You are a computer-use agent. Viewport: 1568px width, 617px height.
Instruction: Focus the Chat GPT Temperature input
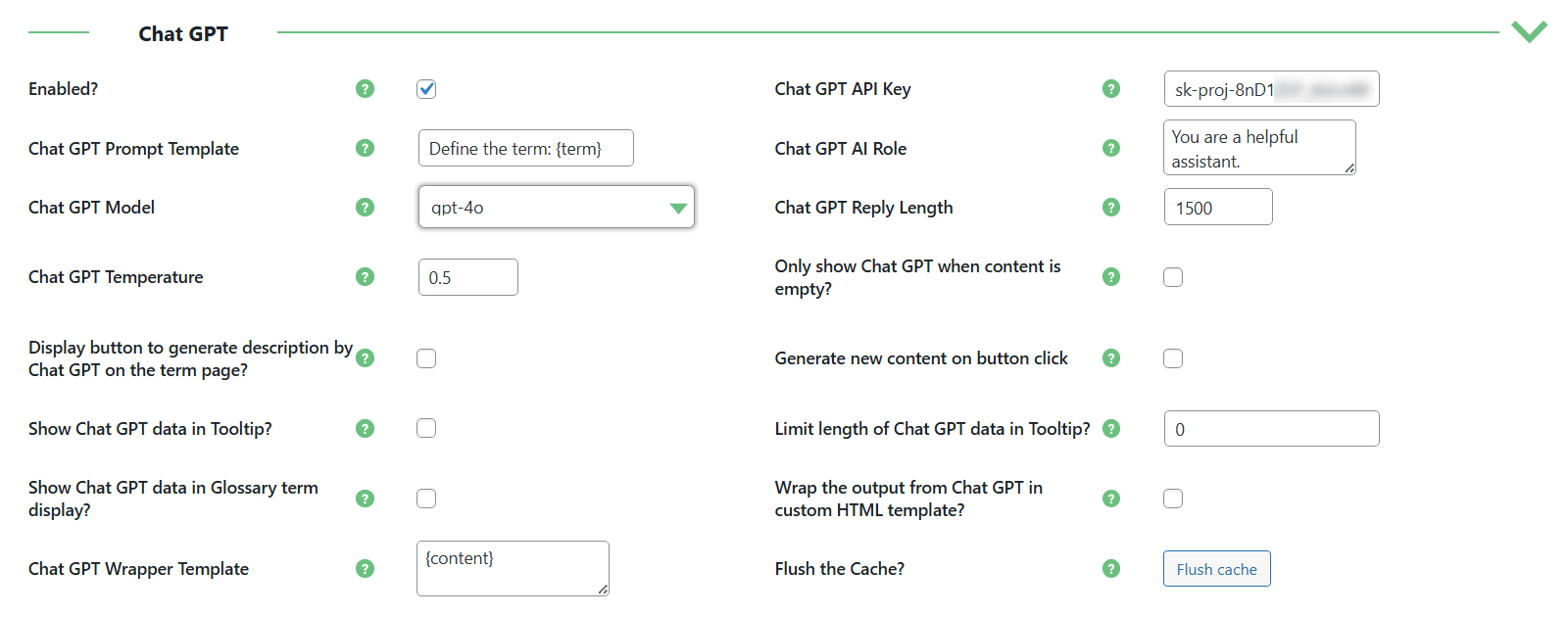coord(467,277)
